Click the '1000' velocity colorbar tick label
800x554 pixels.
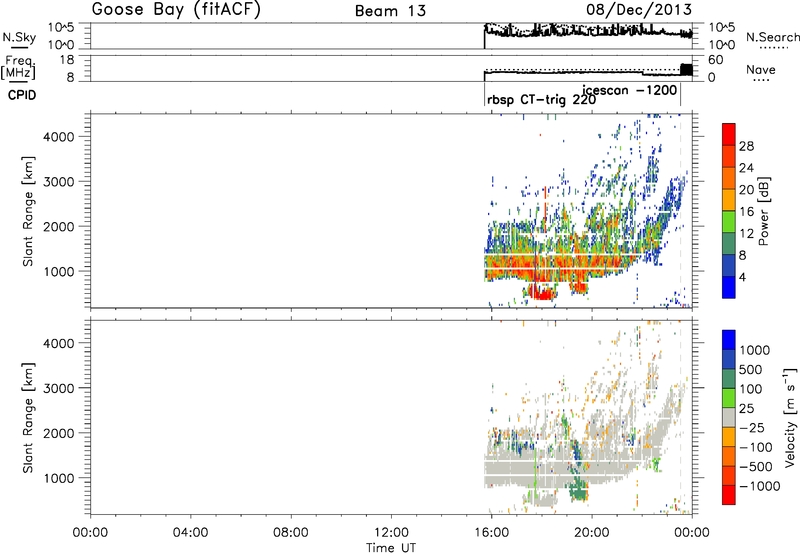[755, 350]
